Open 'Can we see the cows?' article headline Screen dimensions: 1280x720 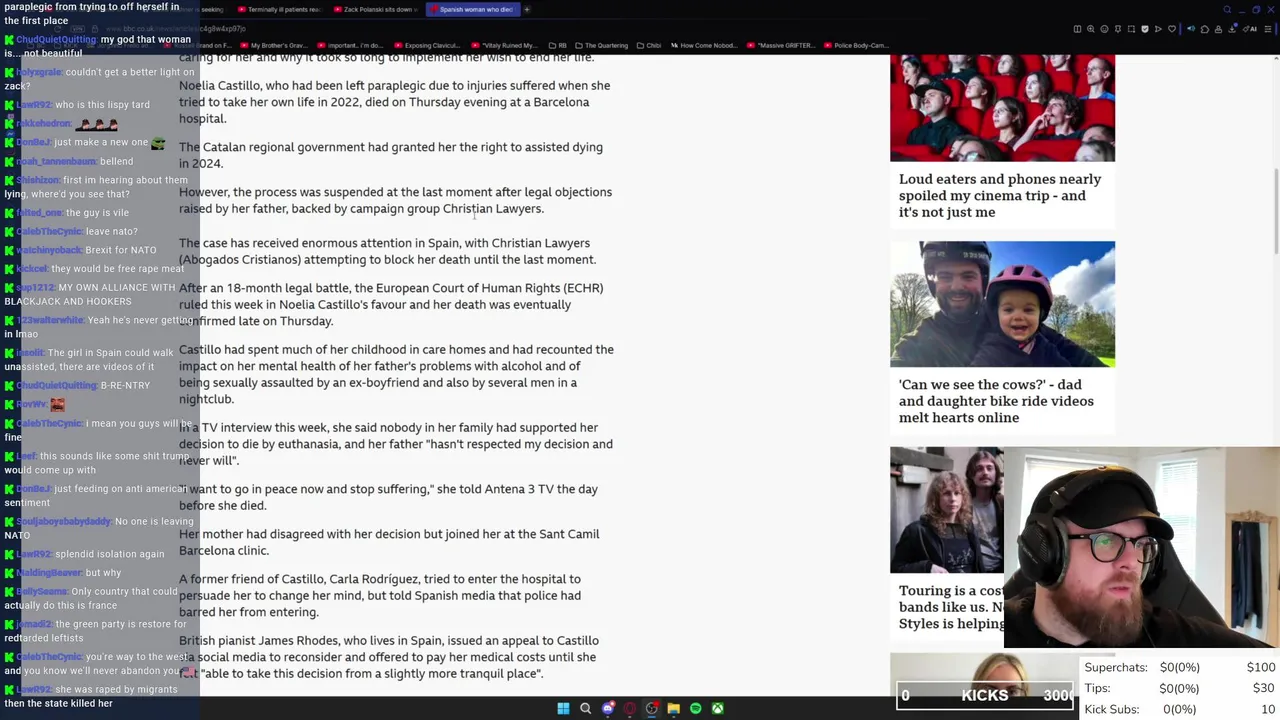(996, 401)
